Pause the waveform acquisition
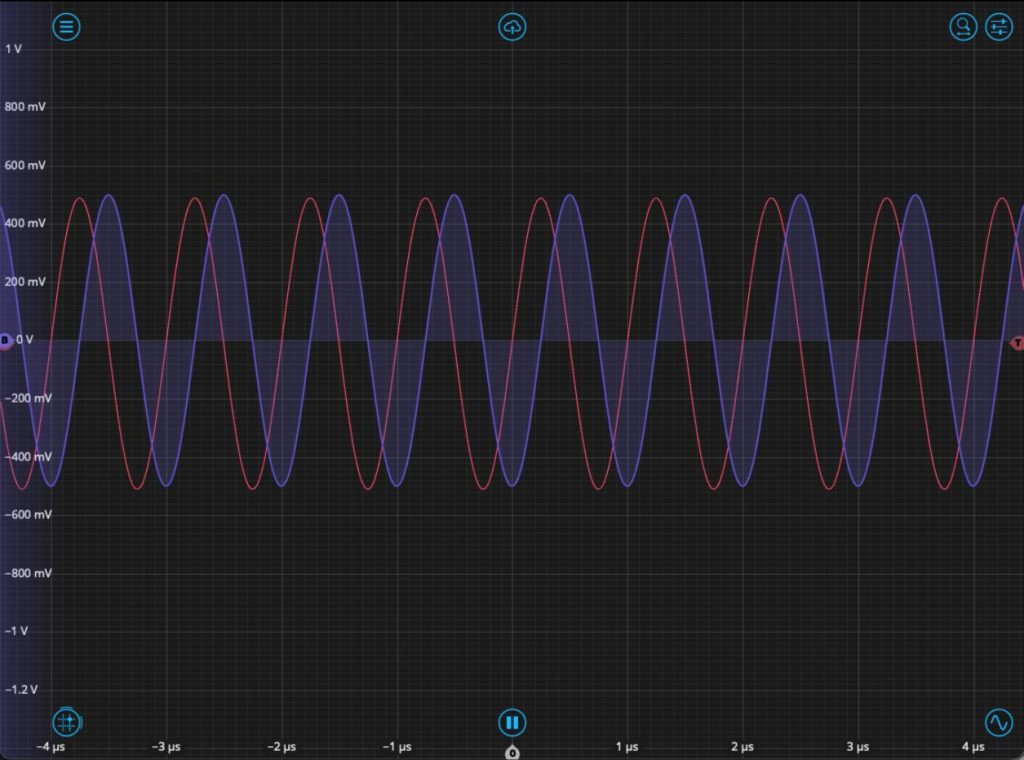 (512, 722)
